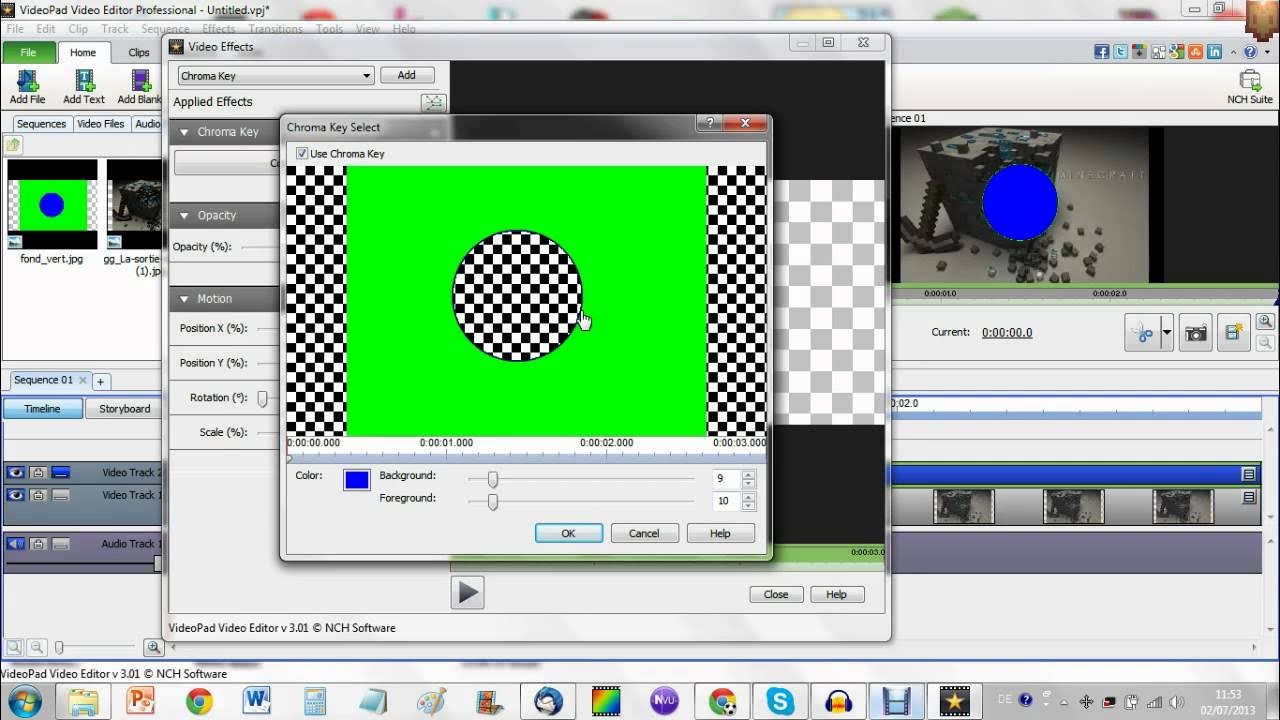Click the blue Color swatch
Screen dimensions: 1280x720
pyautogui.click(x=357, y=480)
